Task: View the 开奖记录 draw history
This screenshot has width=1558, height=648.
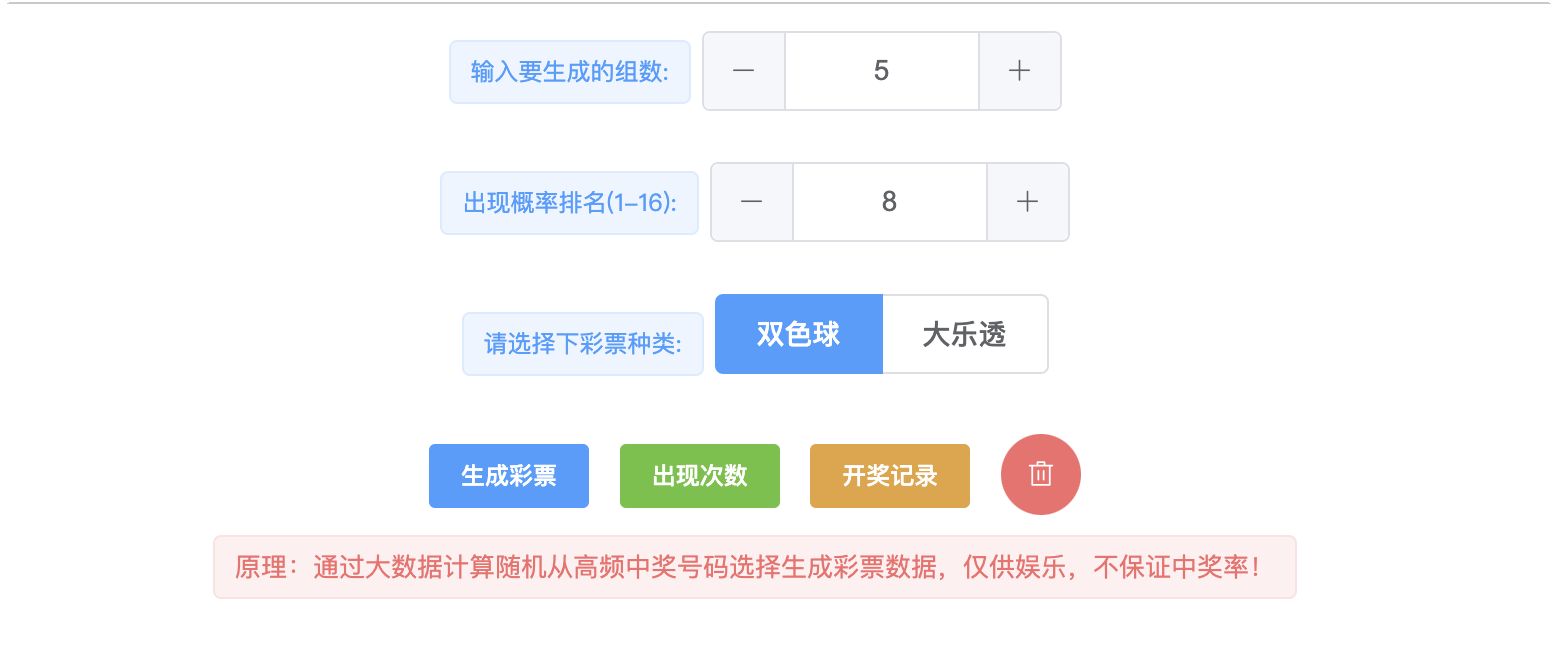Action: coord(890,476)
